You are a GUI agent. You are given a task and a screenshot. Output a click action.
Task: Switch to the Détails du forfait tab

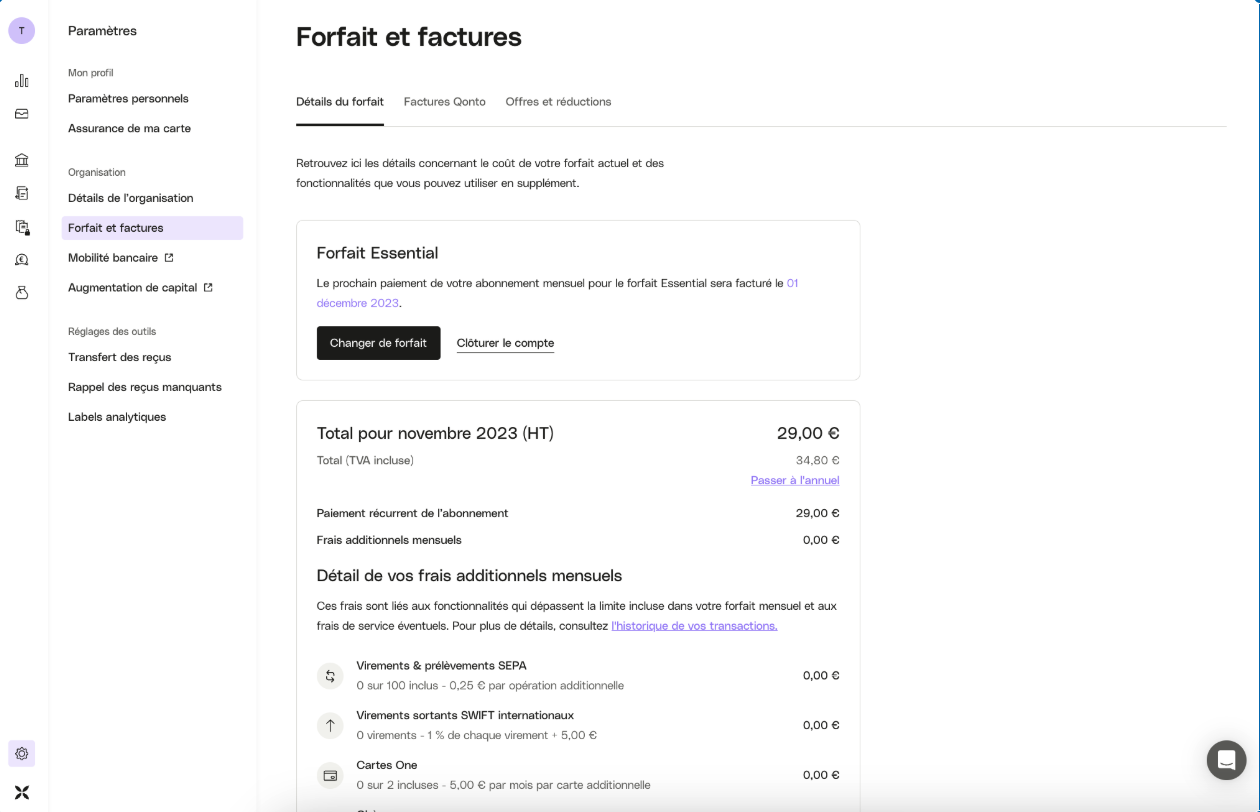click(340, 102)
